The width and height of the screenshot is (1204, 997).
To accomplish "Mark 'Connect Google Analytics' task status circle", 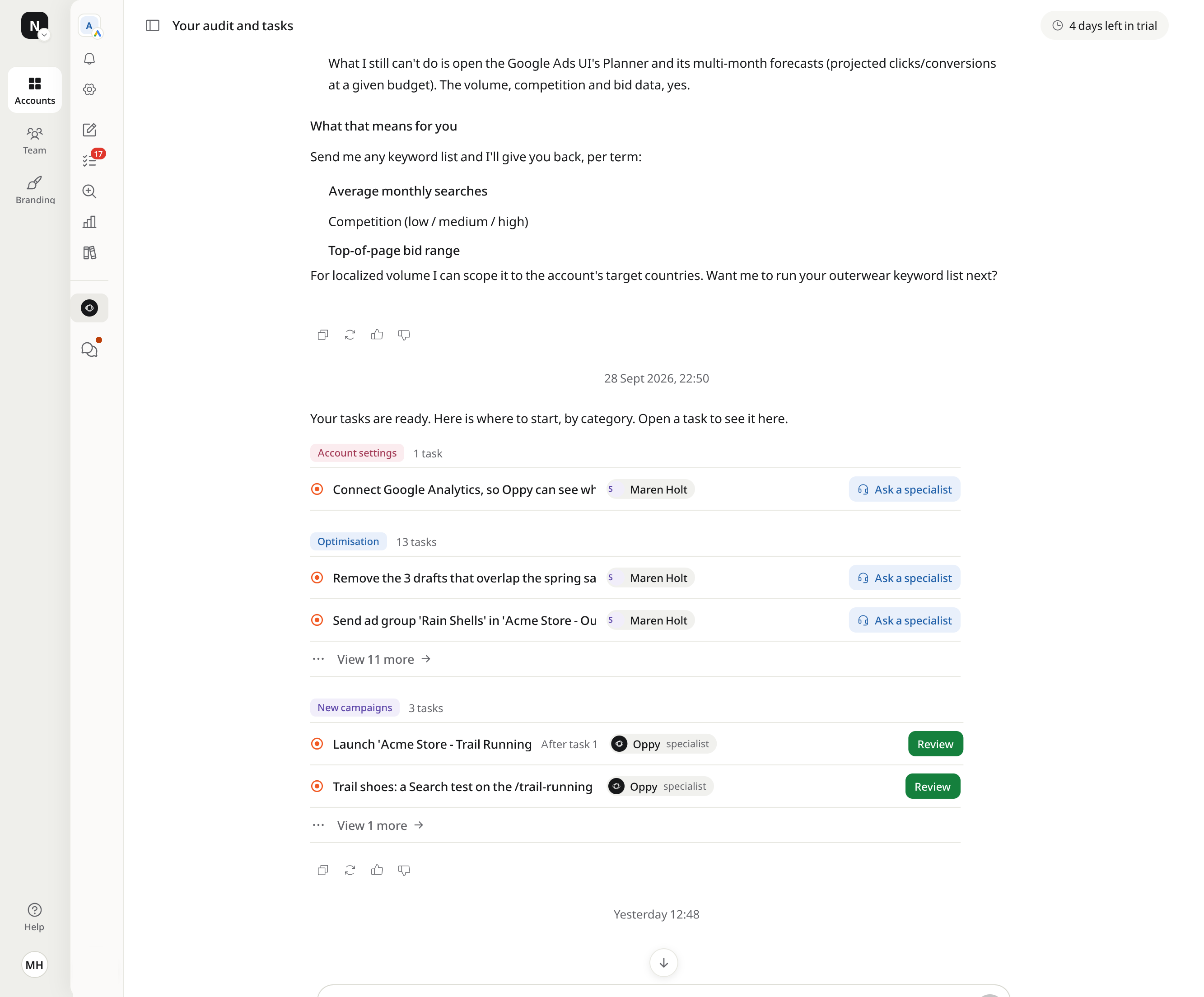I will point(317,489).
